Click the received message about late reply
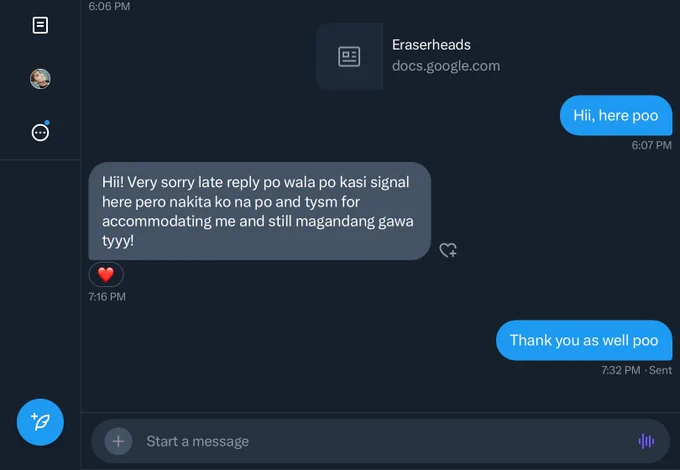 [x=259, y=211]
